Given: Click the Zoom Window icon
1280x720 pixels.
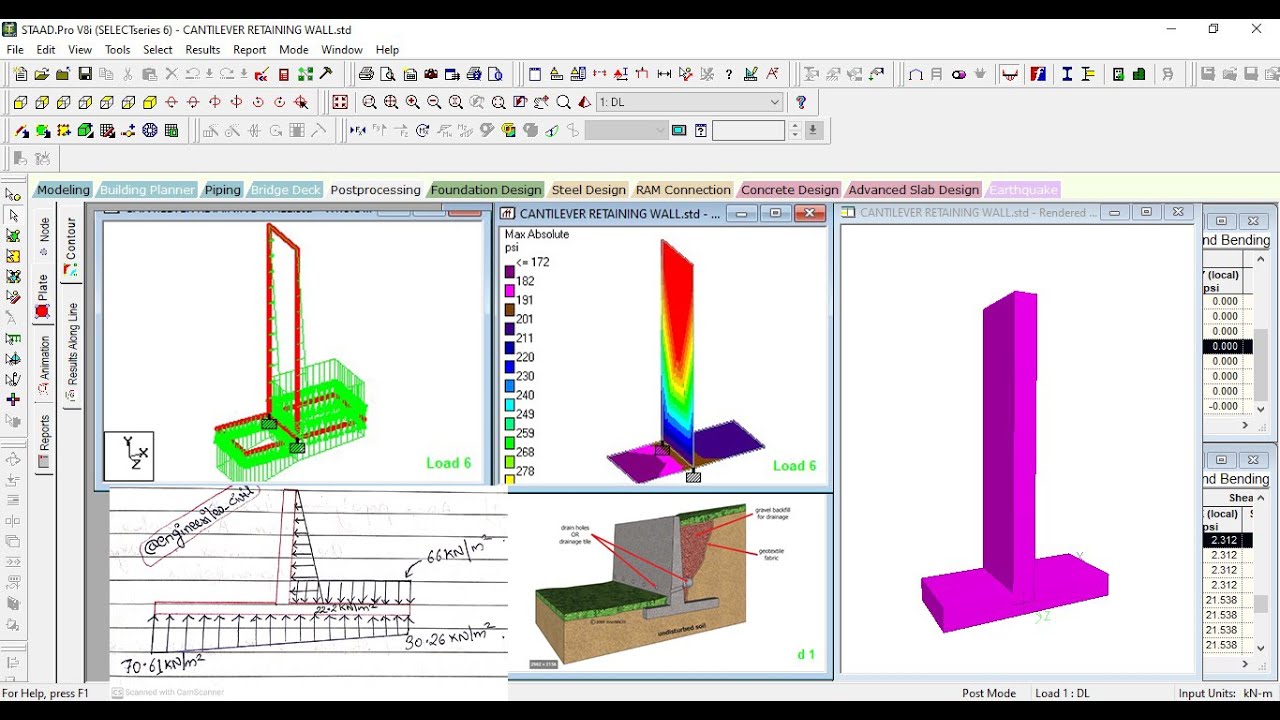Looking at the screenshot, I should [x=370, y=102].
